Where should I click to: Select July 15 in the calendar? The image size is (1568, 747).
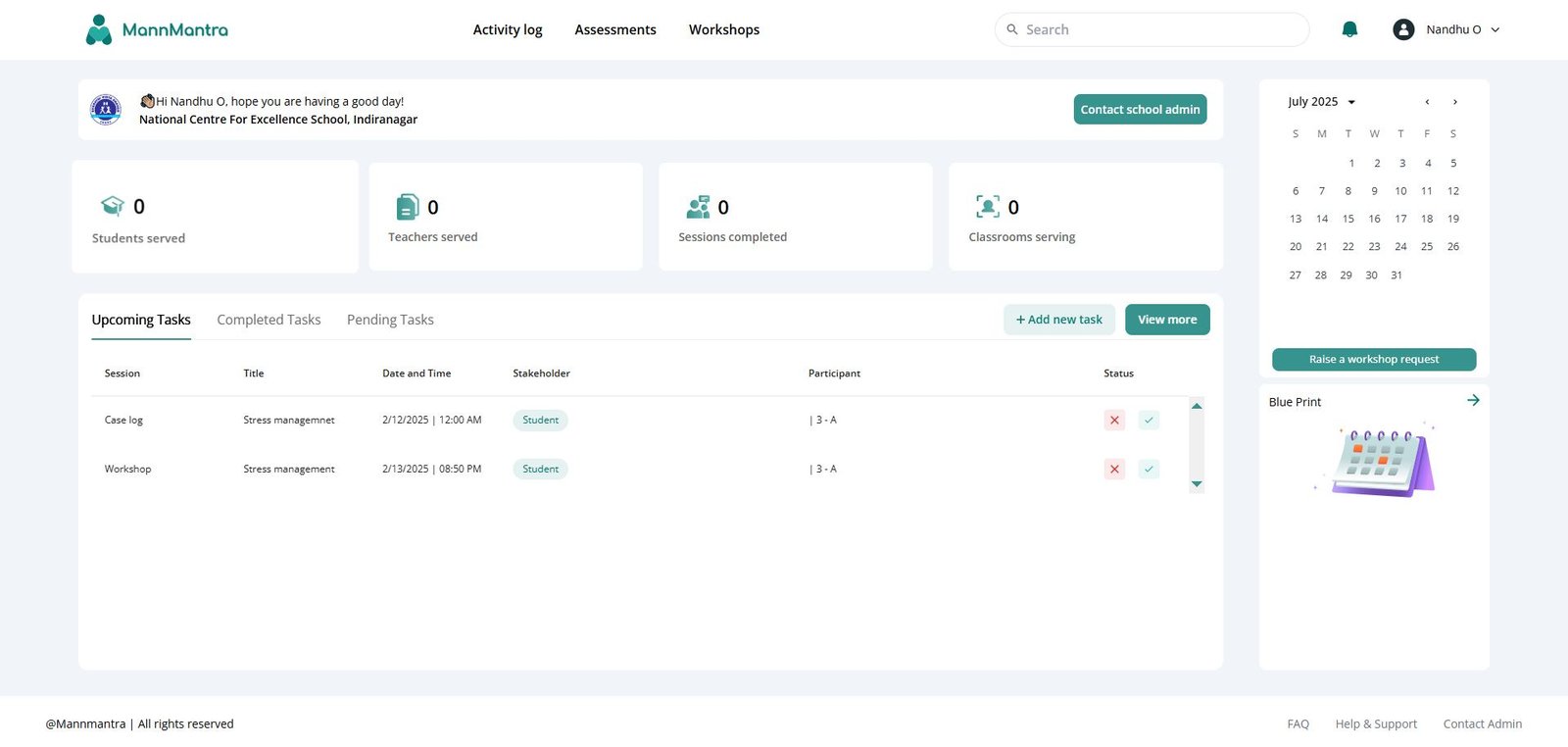point(1348,219)
